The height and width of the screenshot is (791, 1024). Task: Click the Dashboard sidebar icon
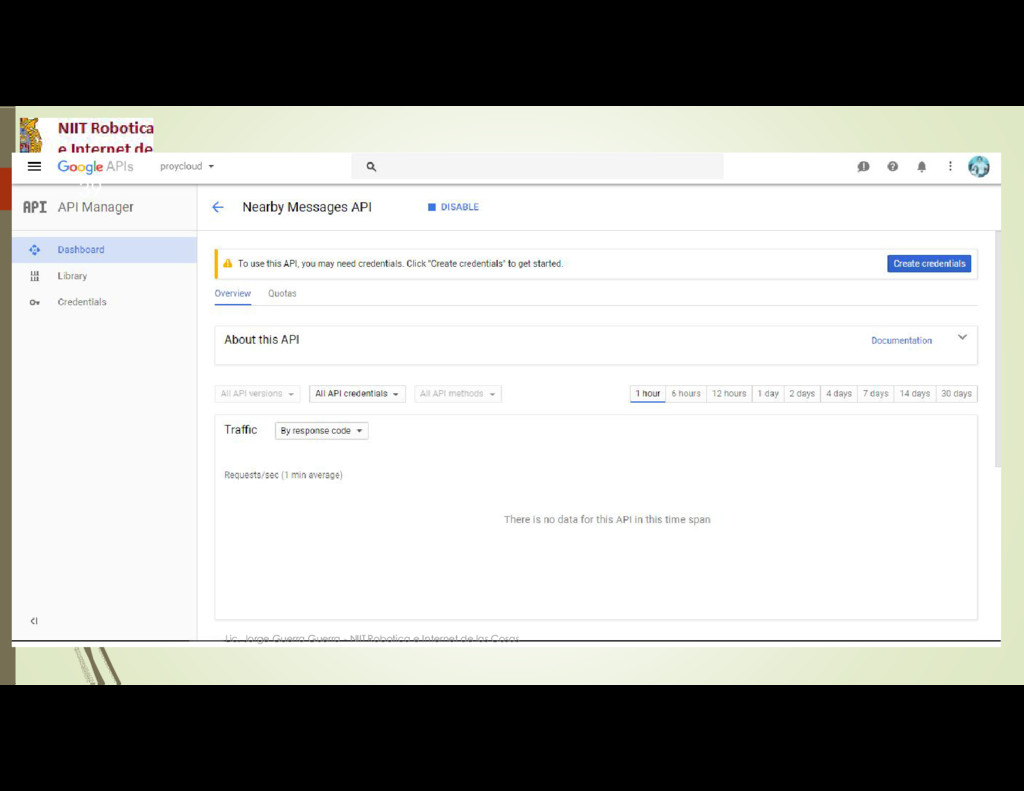(35, 250)
